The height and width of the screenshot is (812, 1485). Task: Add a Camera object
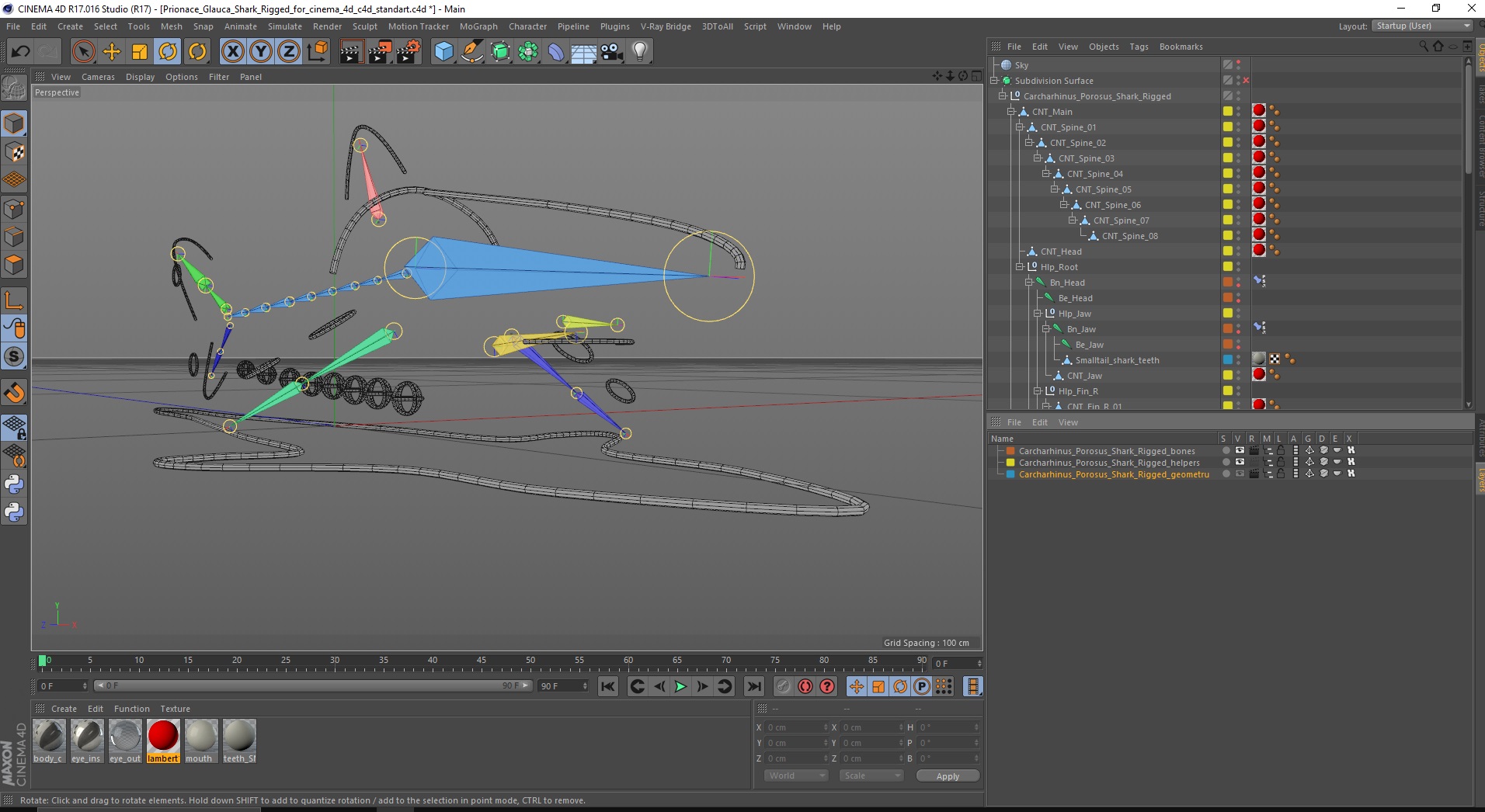(x=612, y=52)
